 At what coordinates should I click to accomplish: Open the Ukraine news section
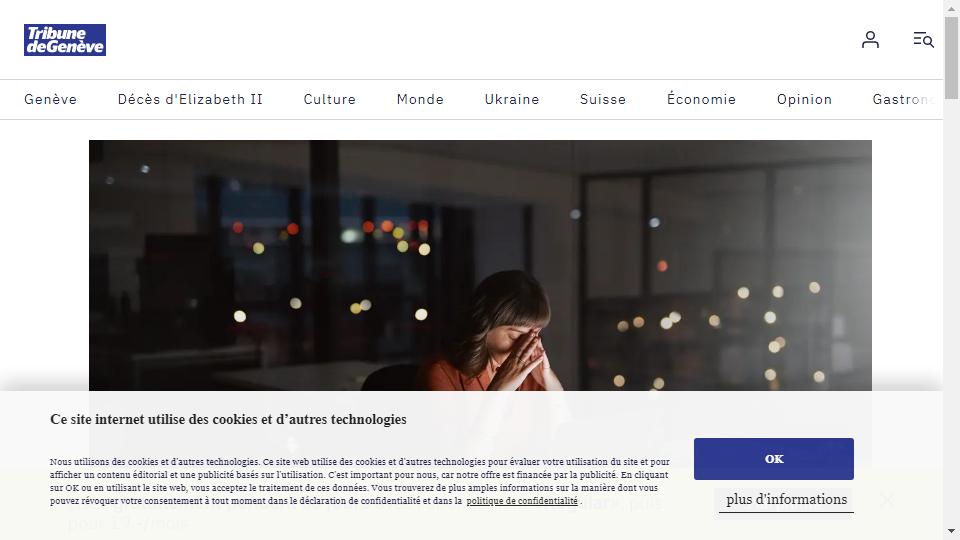click(512, 99)
